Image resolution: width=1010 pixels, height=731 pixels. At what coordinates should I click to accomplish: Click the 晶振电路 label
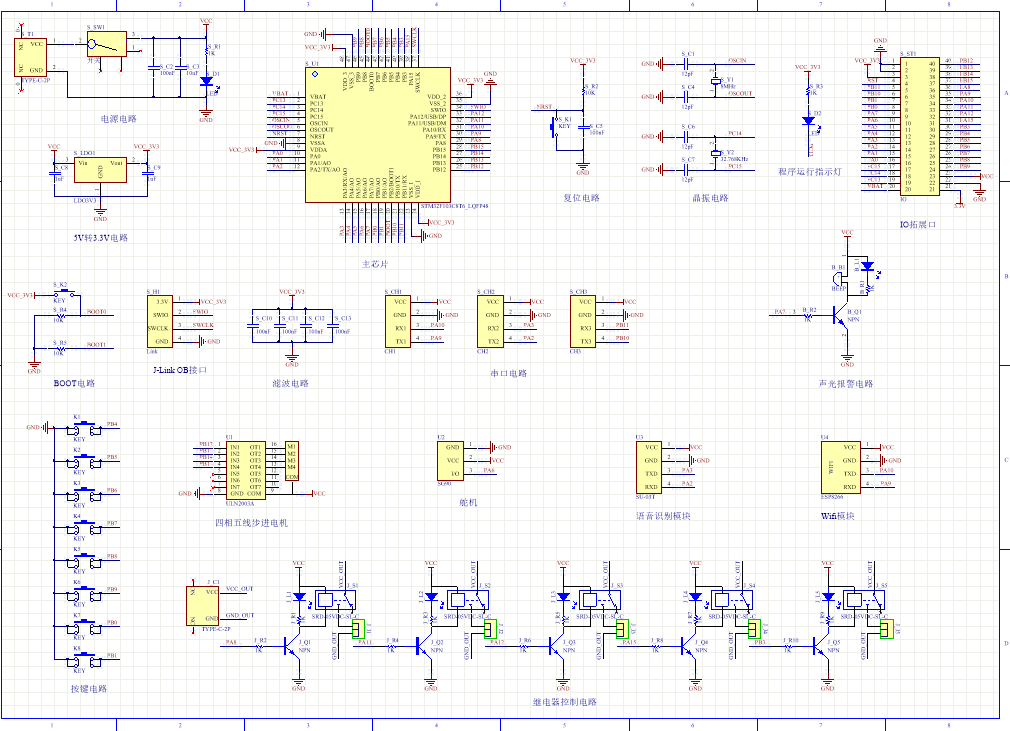point(710,198)
